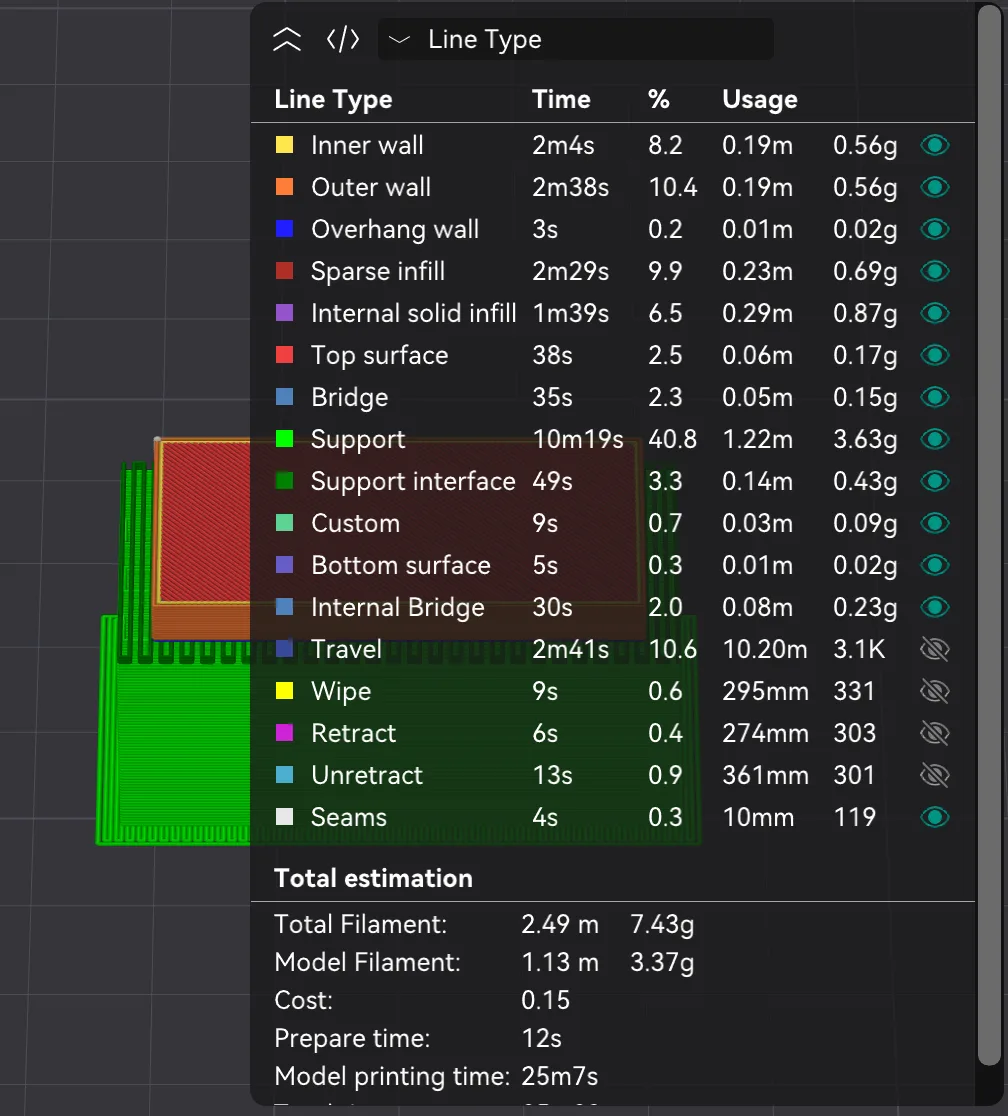Image resolution: width=1008 pixels, height=1116 pixels.
Task: Toggle Support interface visibility eye
Action: tap(935, 481)
